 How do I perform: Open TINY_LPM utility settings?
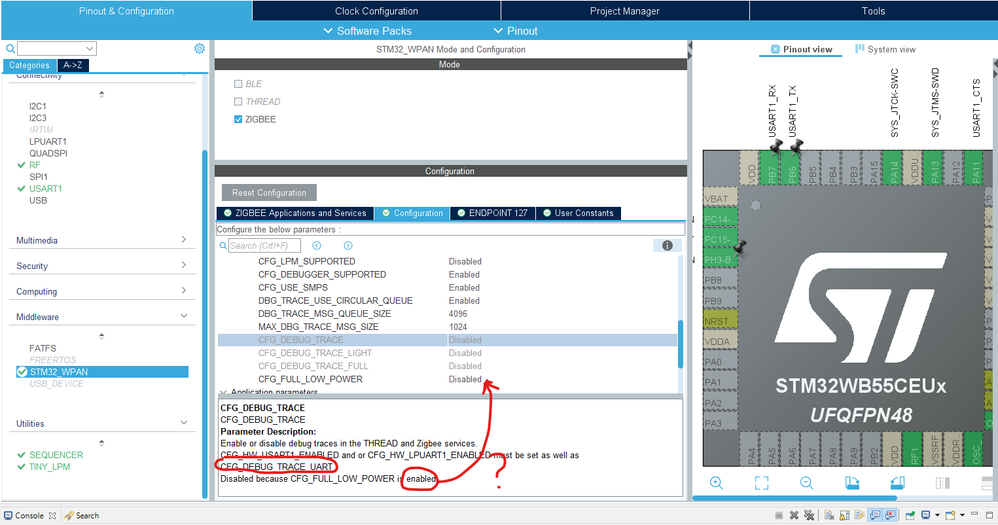pyautogui.click(x=50, y=466)
